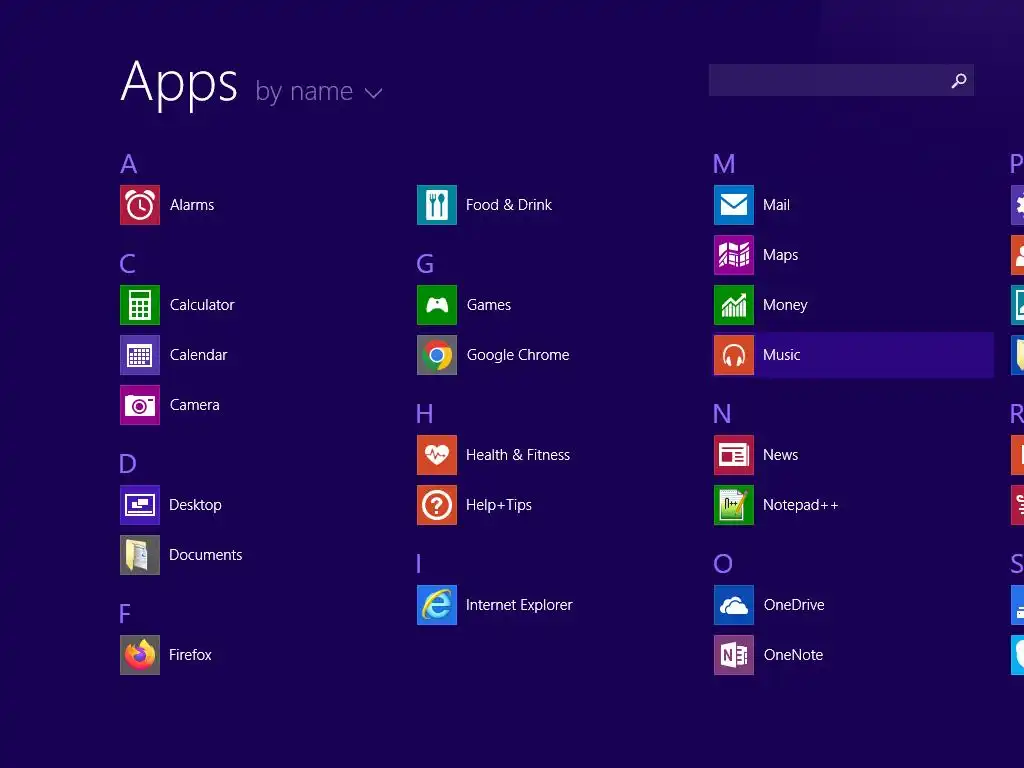Open the Alarms app tile icon
This screenshot has width=1024, height=768.
pyautogui.click(x=140, y=205)
